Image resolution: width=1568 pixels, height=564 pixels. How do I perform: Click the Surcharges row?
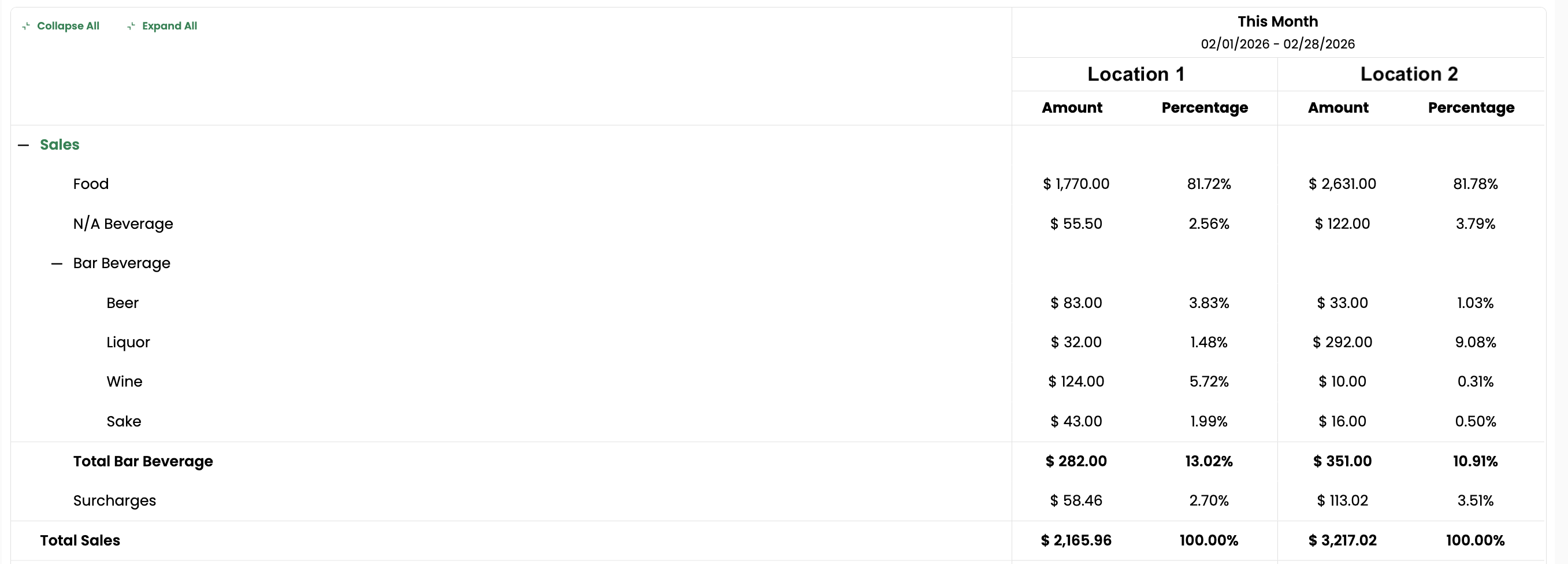(114, 500)
